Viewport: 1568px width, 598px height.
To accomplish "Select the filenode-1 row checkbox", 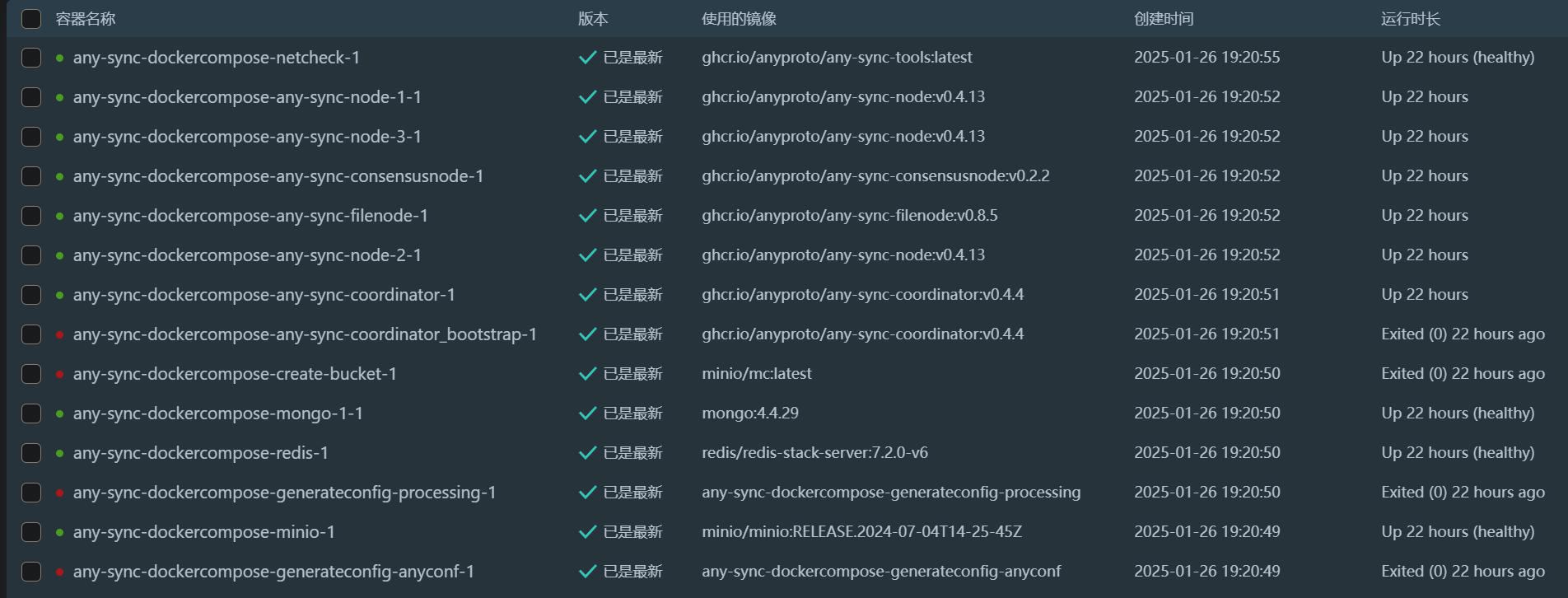I will tap(31, 216).
